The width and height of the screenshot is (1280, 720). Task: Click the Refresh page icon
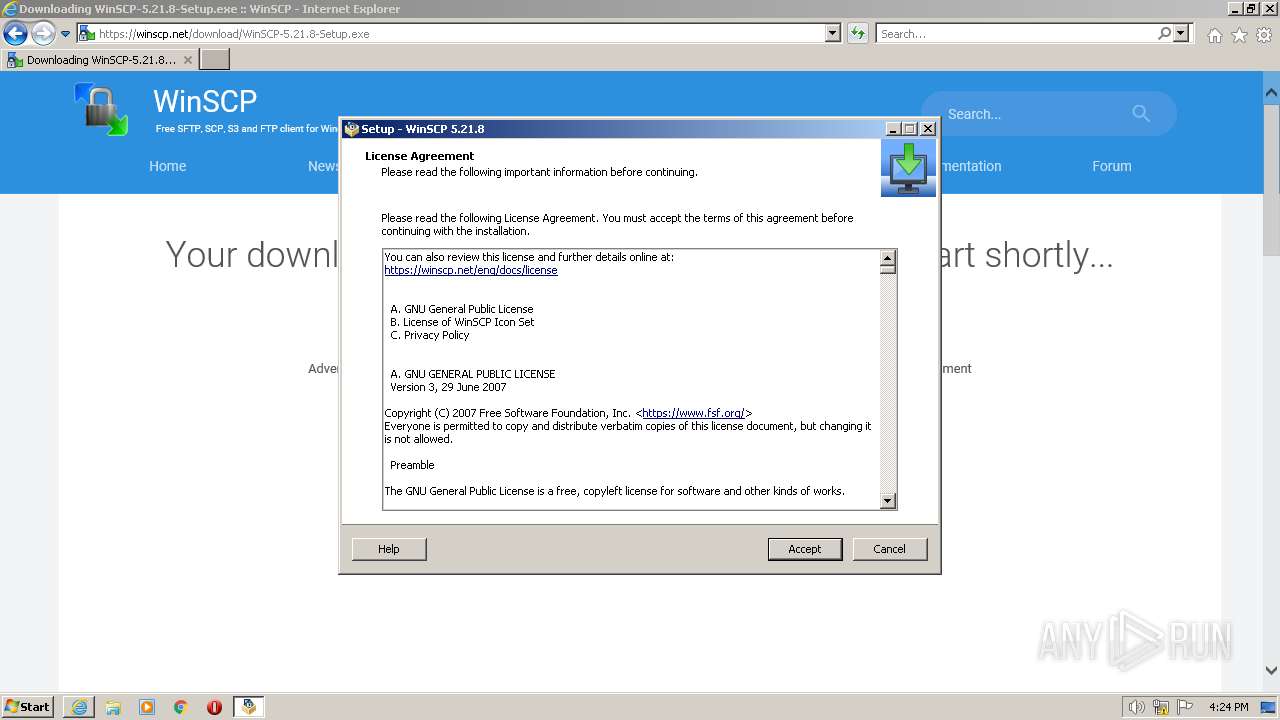pyautogui.click(x=857, y=34)
